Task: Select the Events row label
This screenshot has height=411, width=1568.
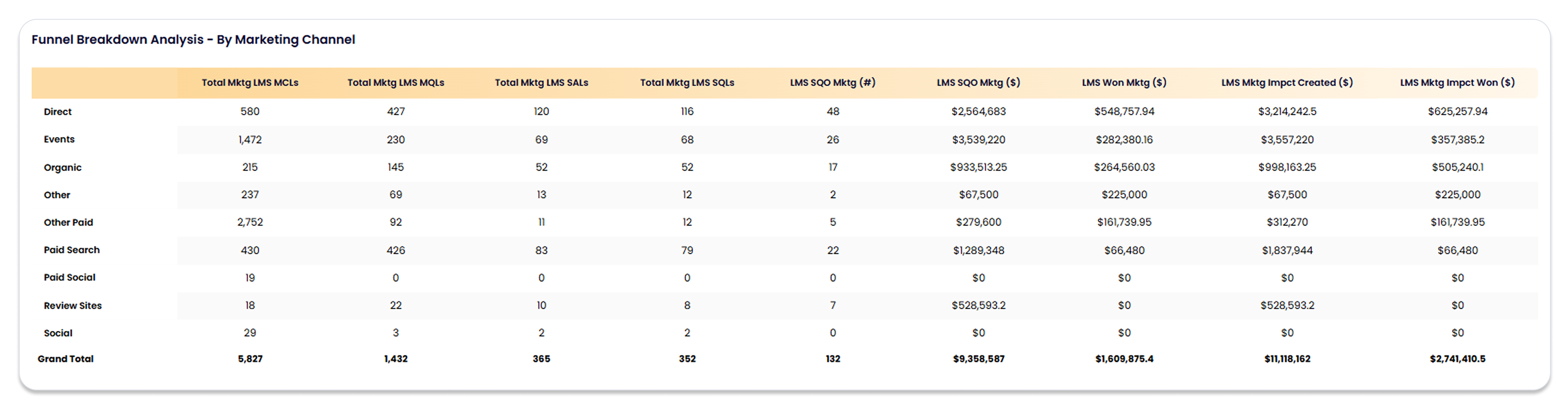Action: point(59,140)
